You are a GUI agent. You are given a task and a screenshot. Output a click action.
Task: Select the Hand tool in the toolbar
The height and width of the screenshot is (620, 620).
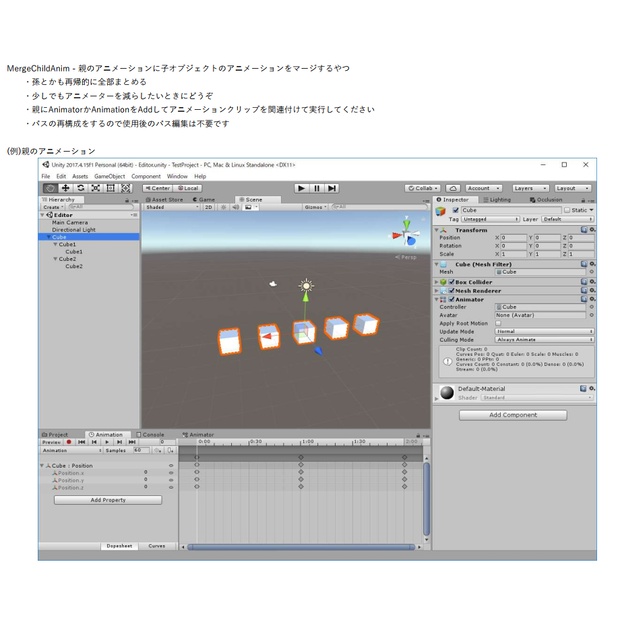click(x=50, y=188)
